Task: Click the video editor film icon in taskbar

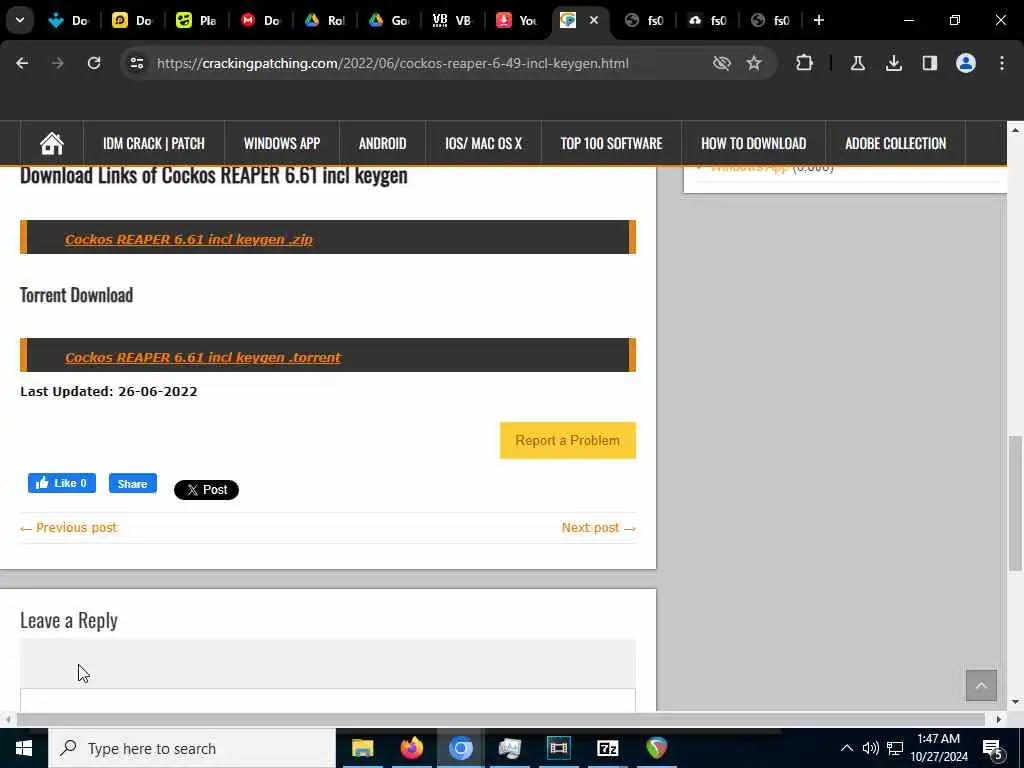Action: coord(558,748)
